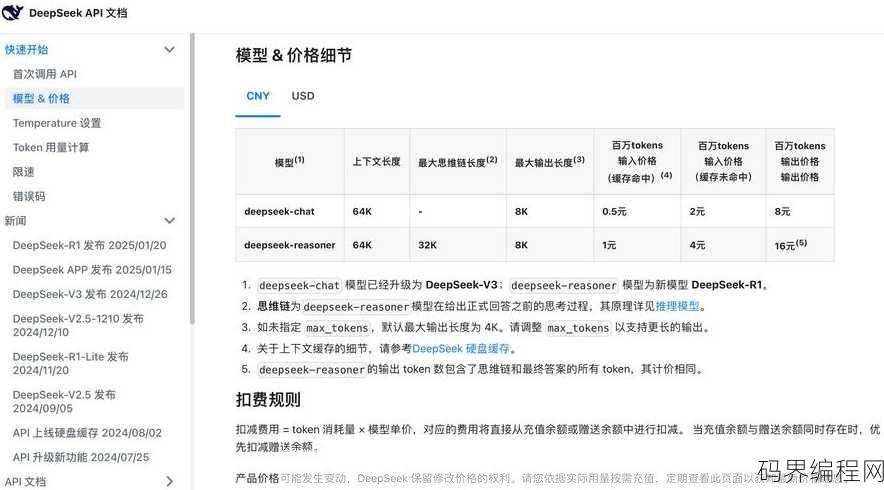Click the deepseek-reasoner table cell
Viewport: 884px width, 490px height.
coord(289,245)
